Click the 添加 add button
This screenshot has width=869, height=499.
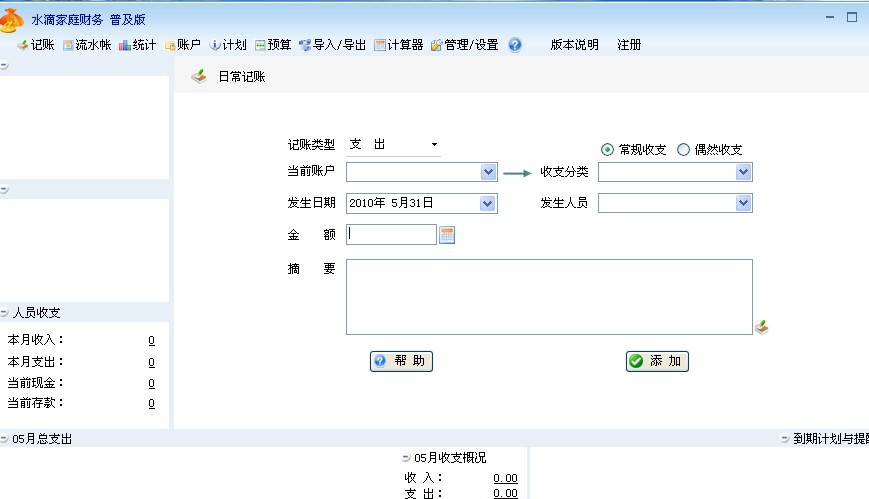(x=657, y=361)
